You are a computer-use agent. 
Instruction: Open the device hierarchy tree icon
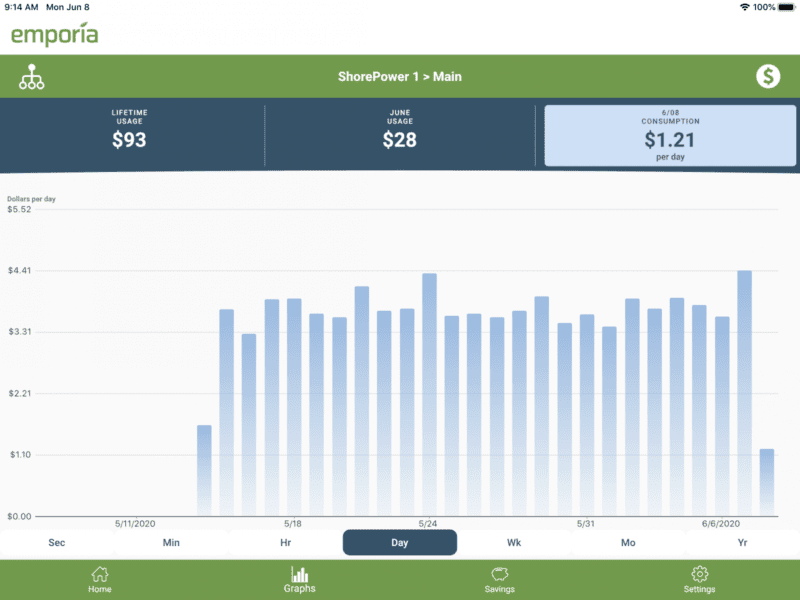(x=31, y=77)
